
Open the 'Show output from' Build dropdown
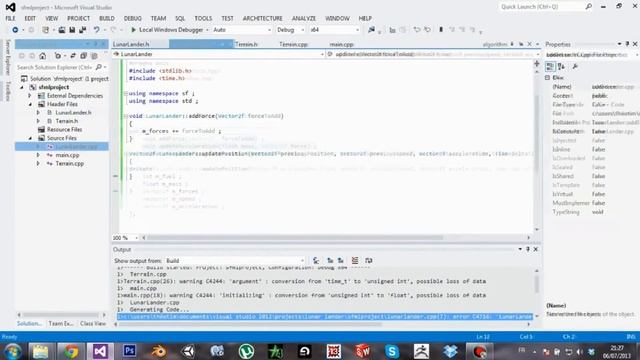235,260
